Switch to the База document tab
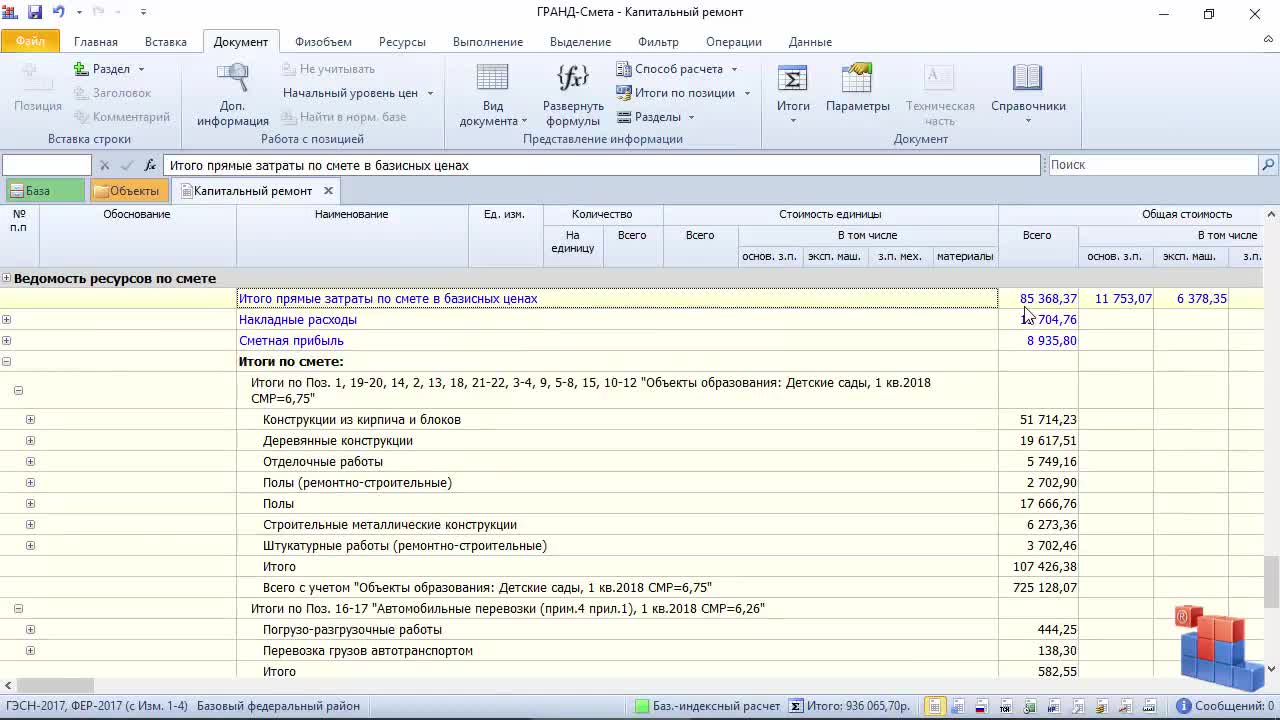Viewport: 1280px width, 720px height. pyautogui.click(x=44, y=191)
